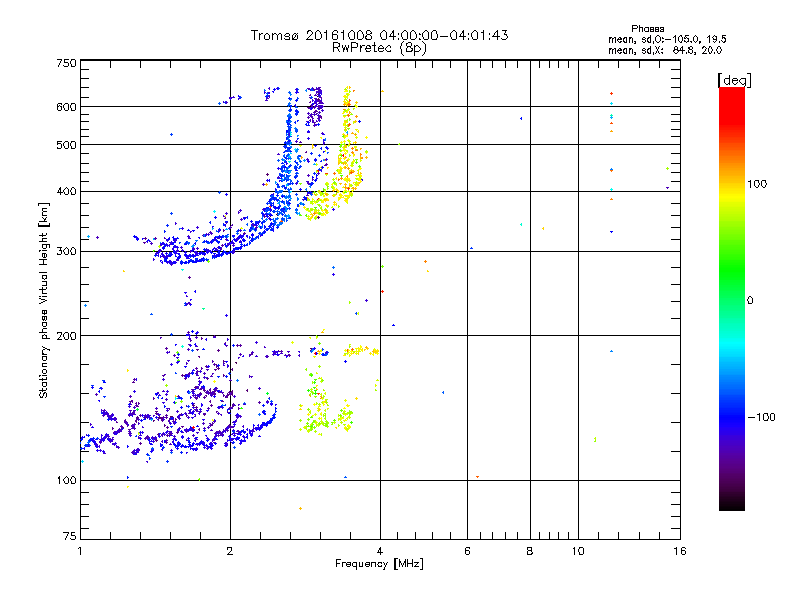Select the RwPretec (8p) subtitle text
The image size is (800, 600).
tap(379, 47)
